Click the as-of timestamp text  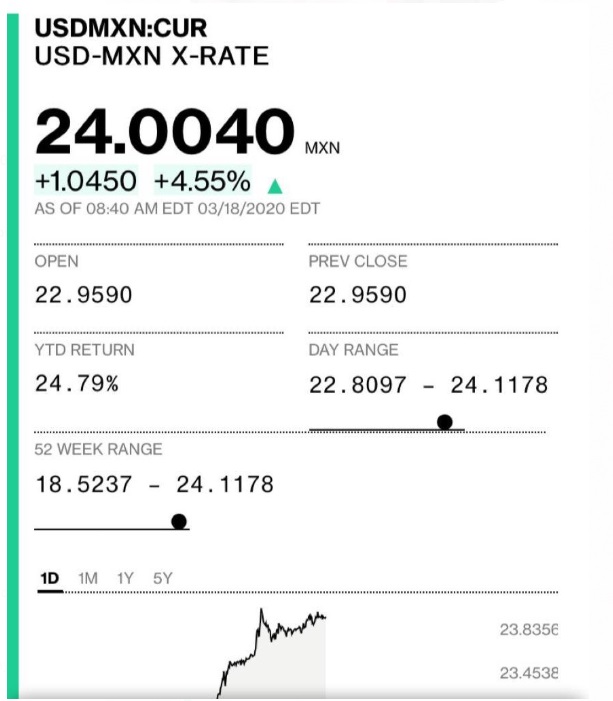coord(177,209)
